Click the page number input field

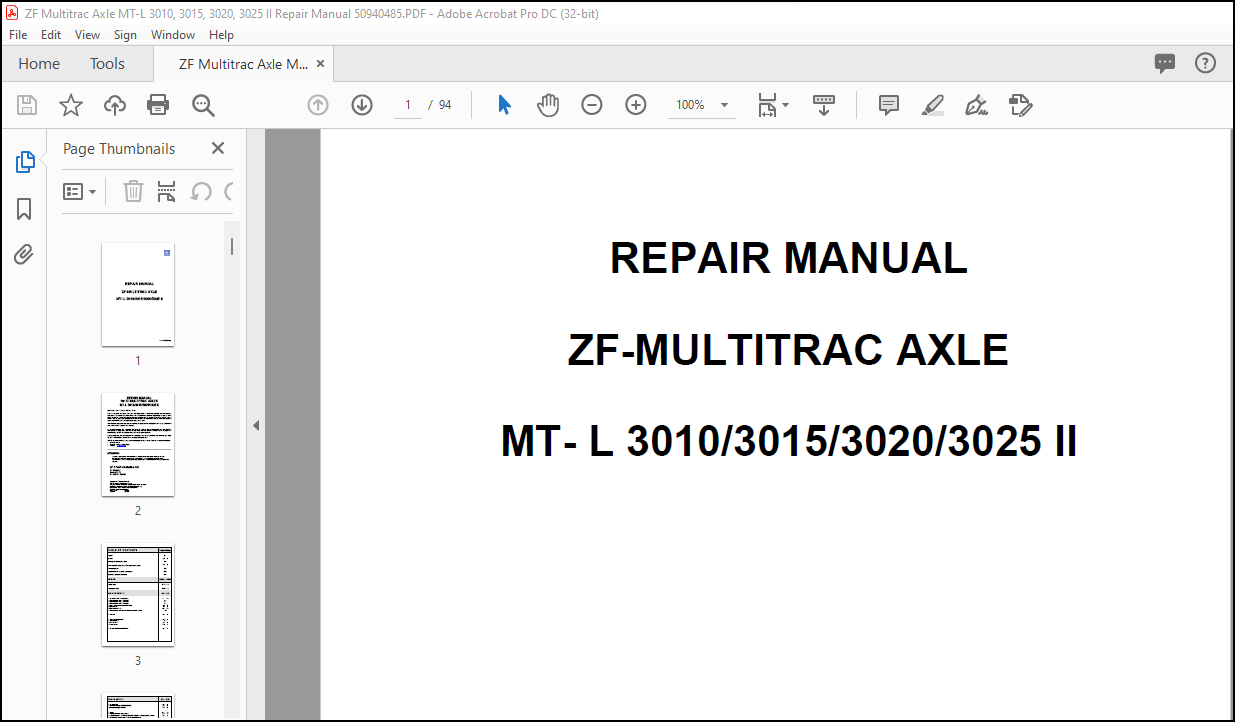(408, 105)
